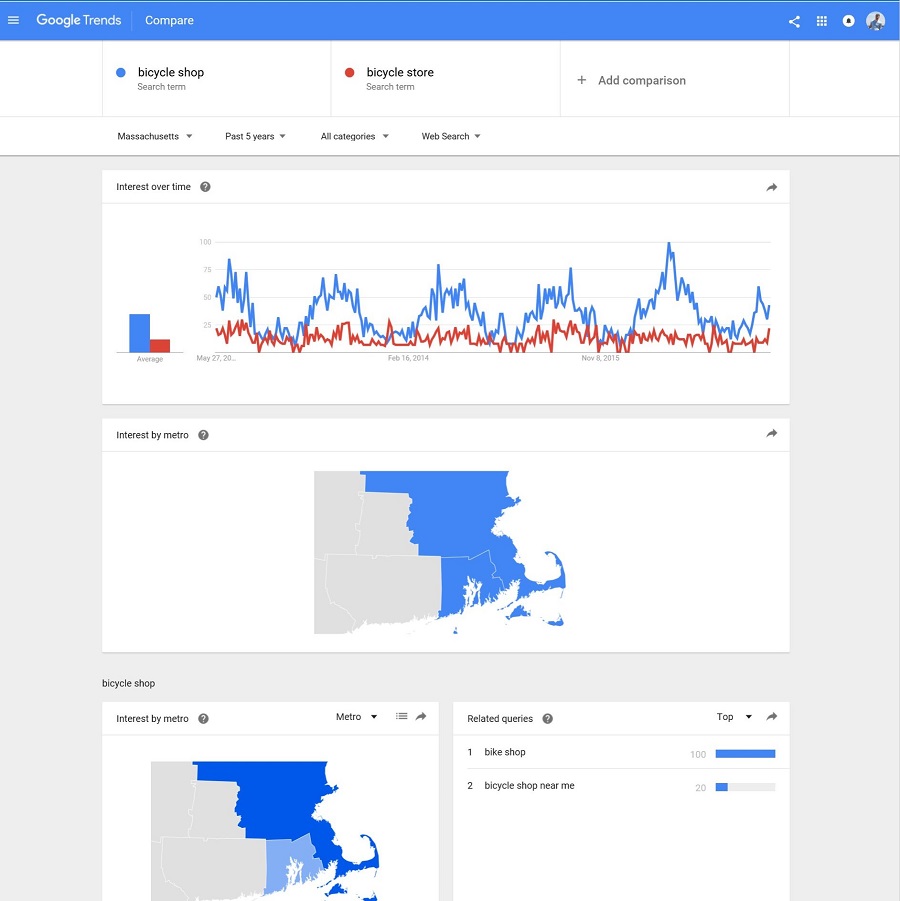Open the All categories dropdown
Image resolution: width=900 pixels, height=901 pixels.
355,136
